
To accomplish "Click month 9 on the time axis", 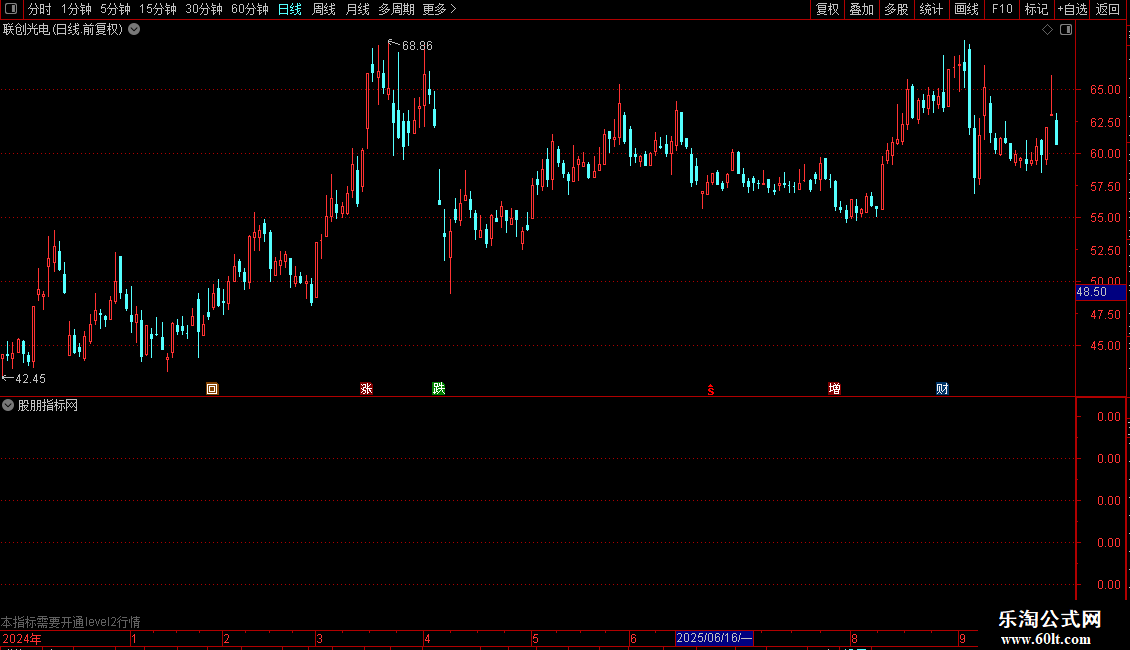I will 962,638.
